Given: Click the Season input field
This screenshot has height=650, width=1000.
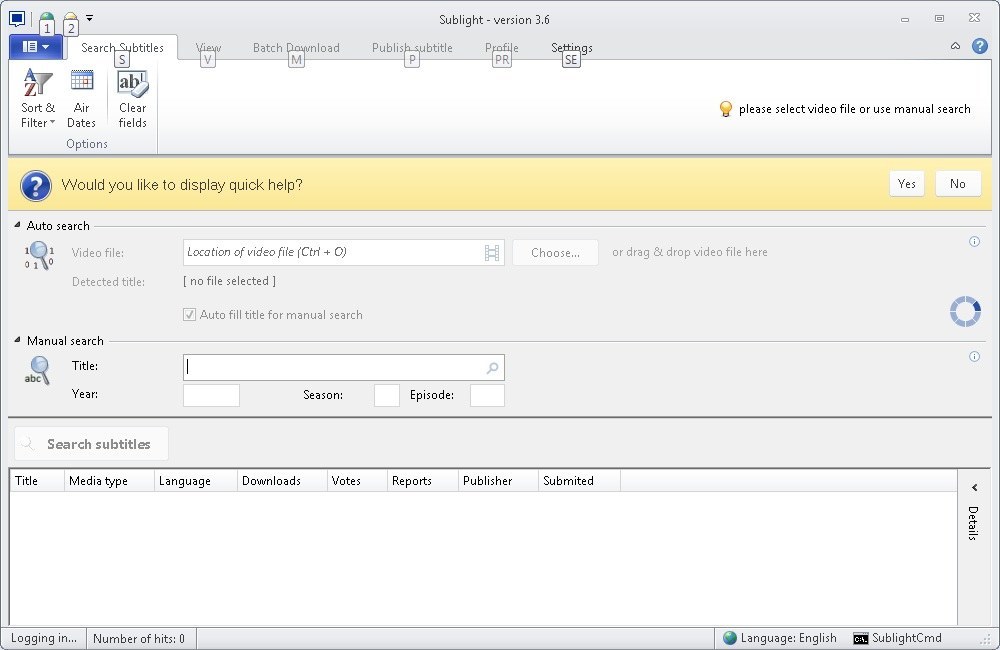Looking at the screenshot, I should click(x=386, y=395).
